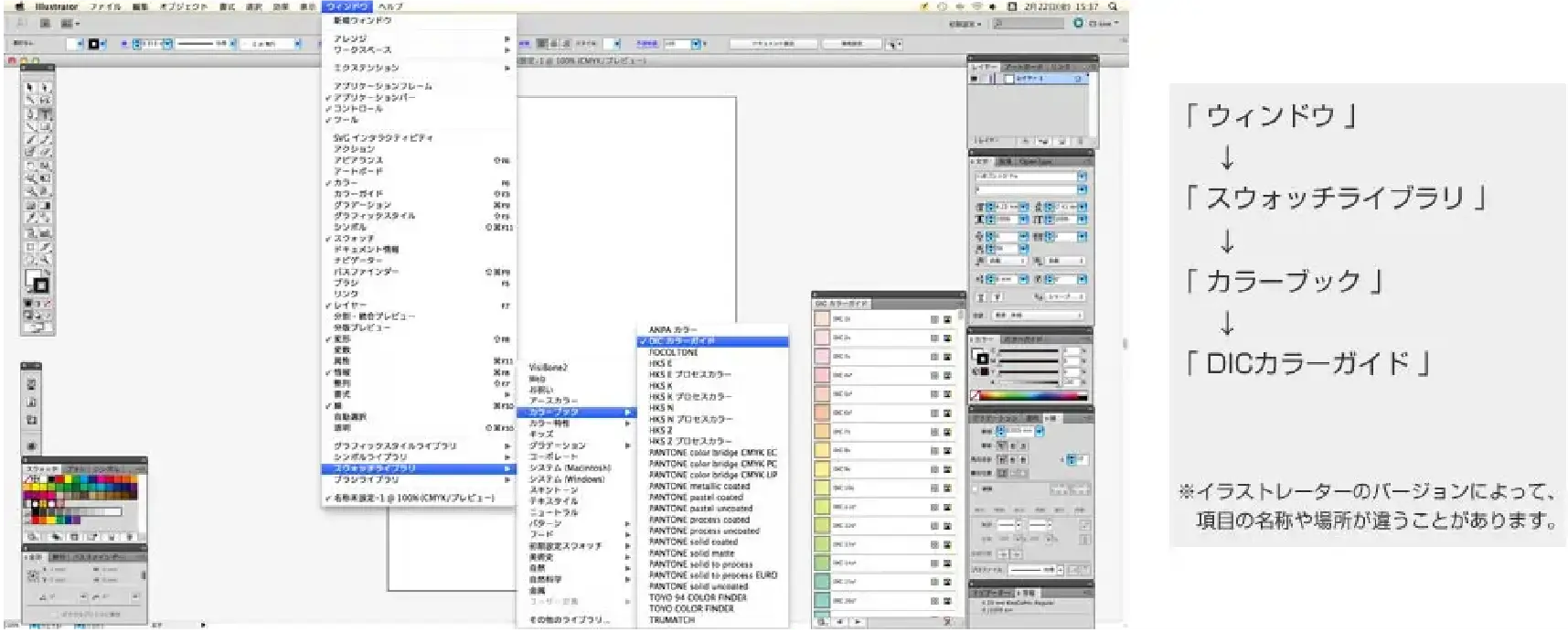
Task: Open the ヘルプ menu
Action: point(391,6)
